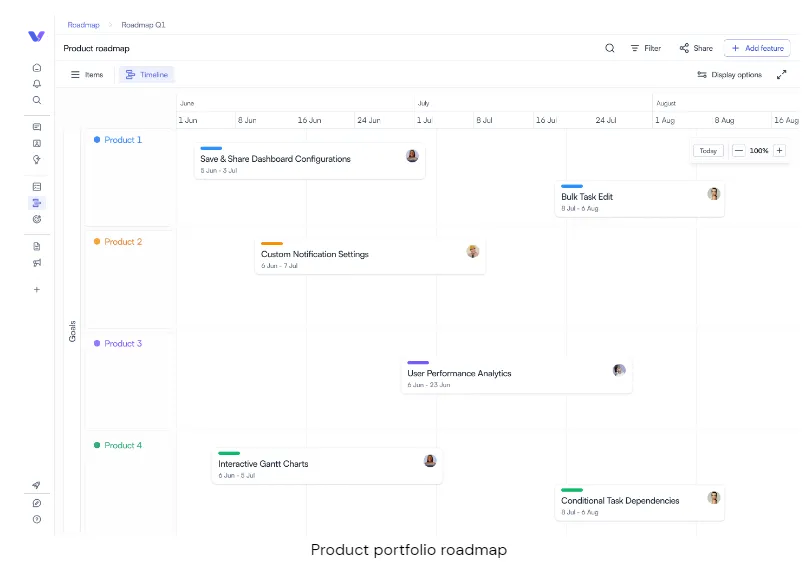811x572 pixels.
Task: Open Display options
Action: [729, 74]
